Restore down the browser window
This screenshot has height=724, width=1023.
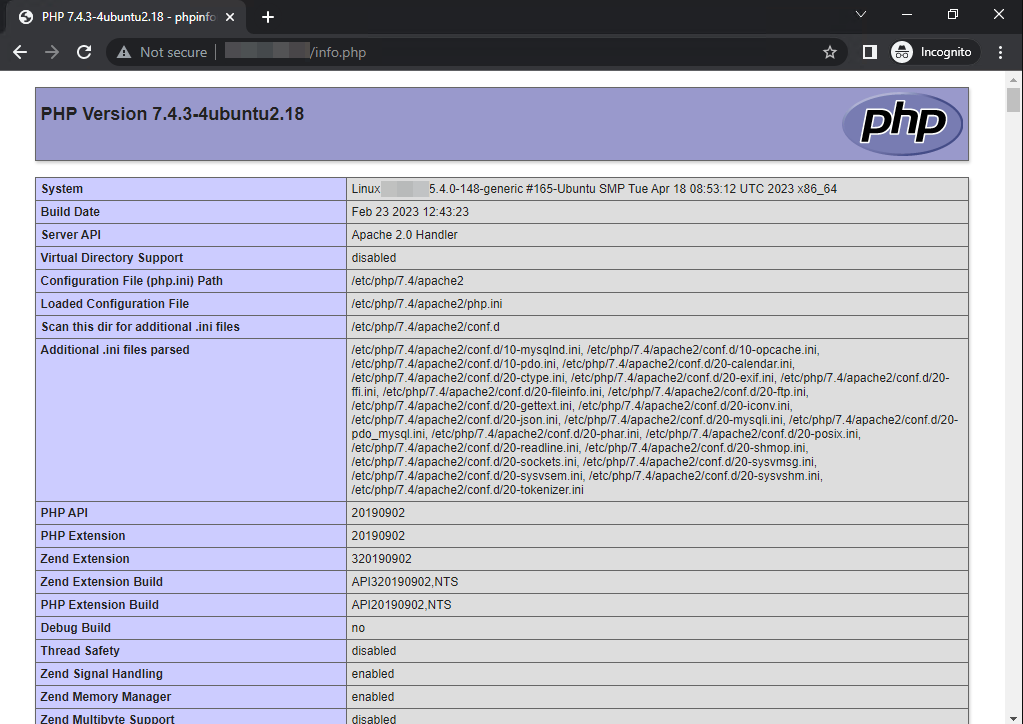coord(953,15)
